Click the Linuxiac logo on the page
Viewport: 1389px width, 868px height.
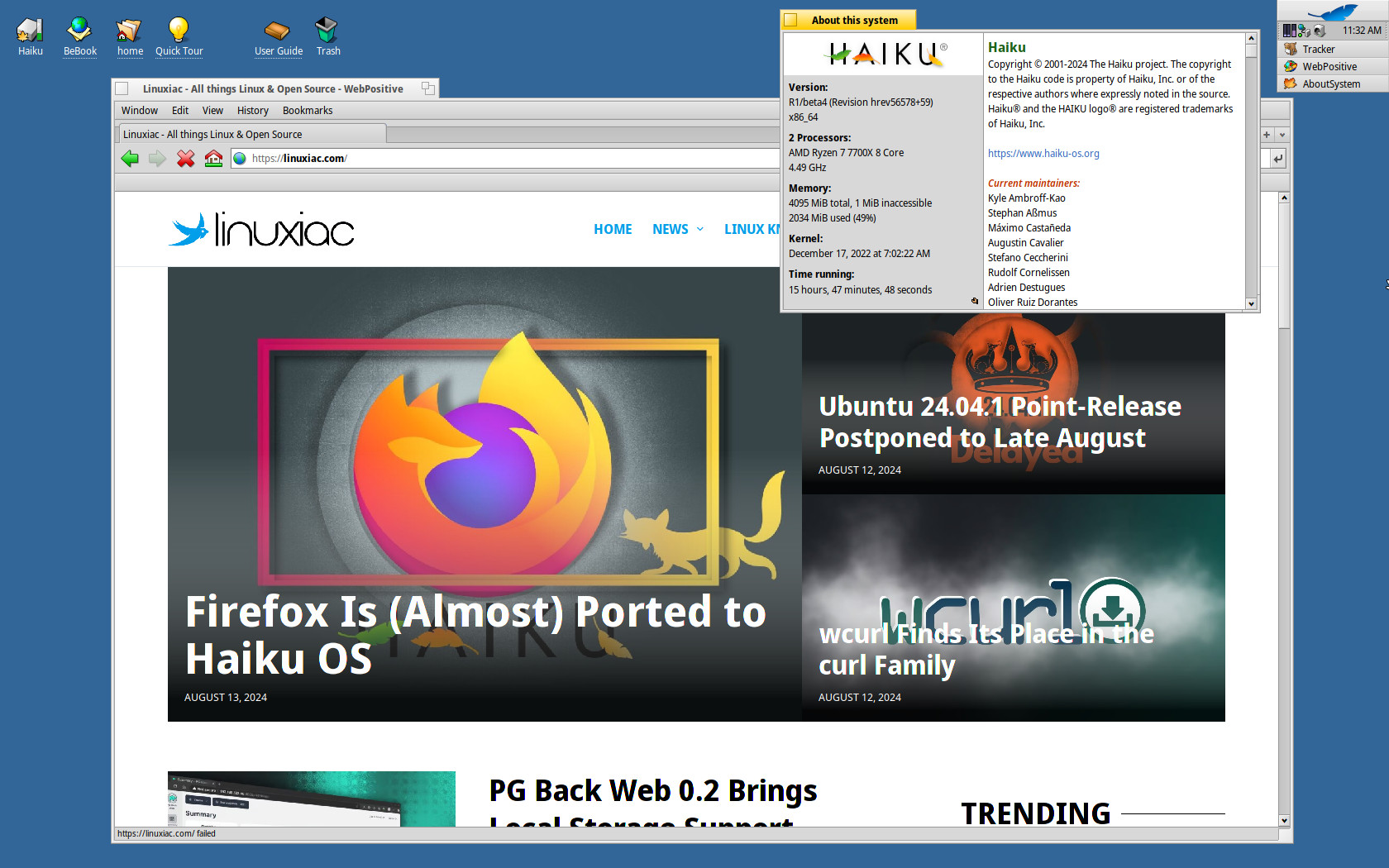tap(261, 229)
